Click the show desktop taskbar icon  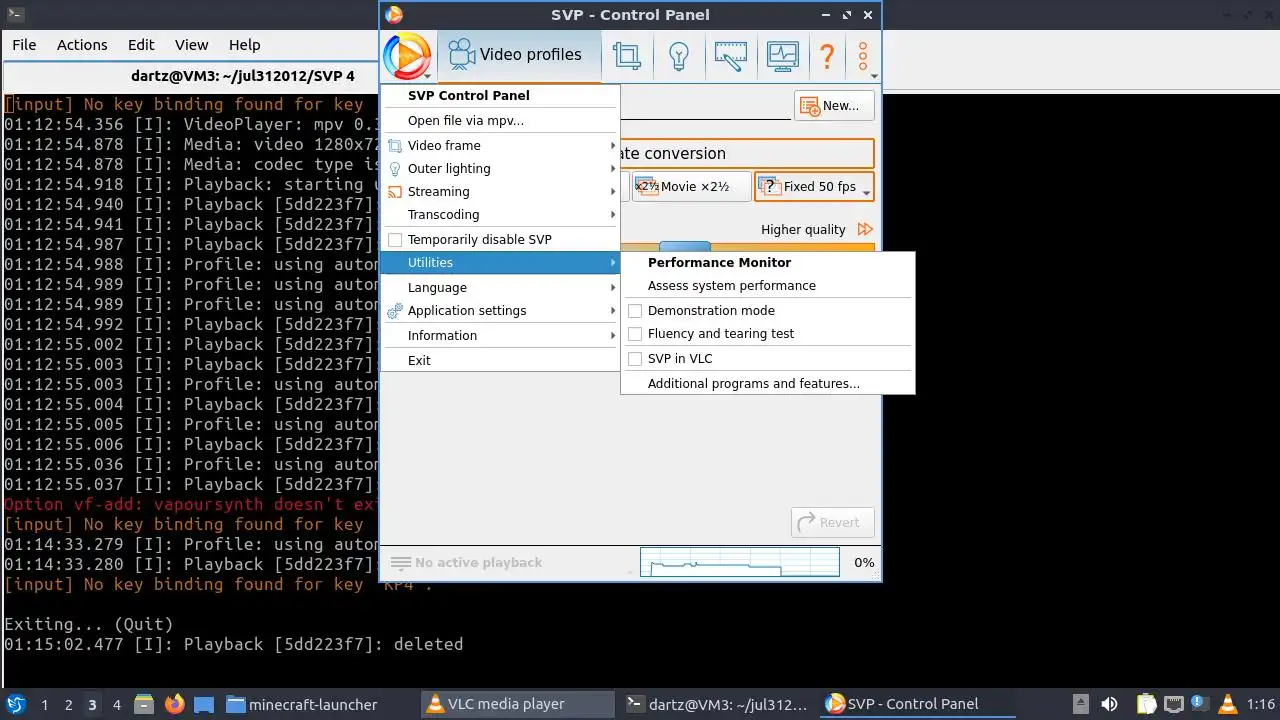pyautogui.click(x=204, y=704)
